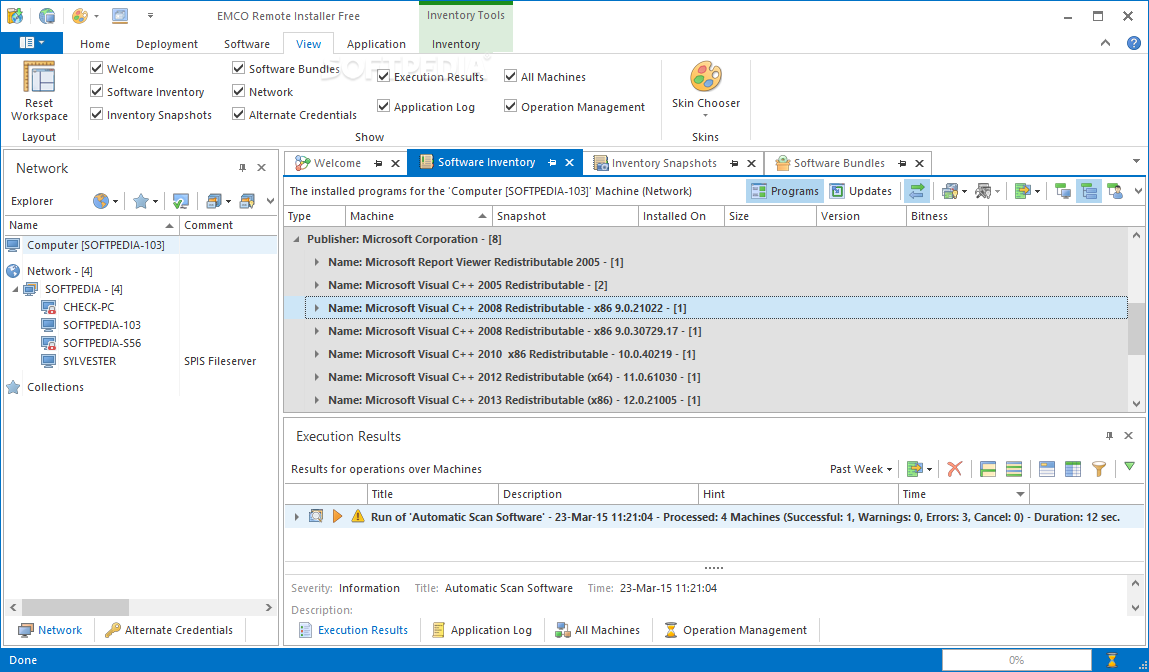
Task: Click the hourglass icon in status bar
Action: [x=1112, y=660]
